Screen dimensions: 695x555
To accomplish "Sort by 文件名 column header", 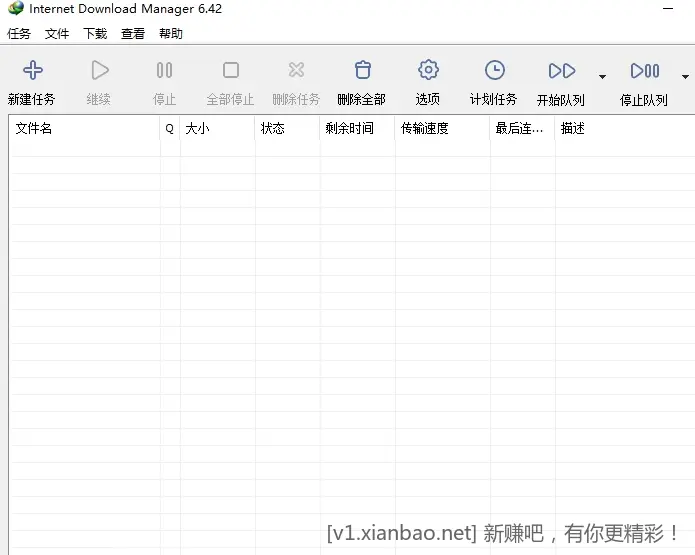I will pyautogui.click(x=84, y=129).
